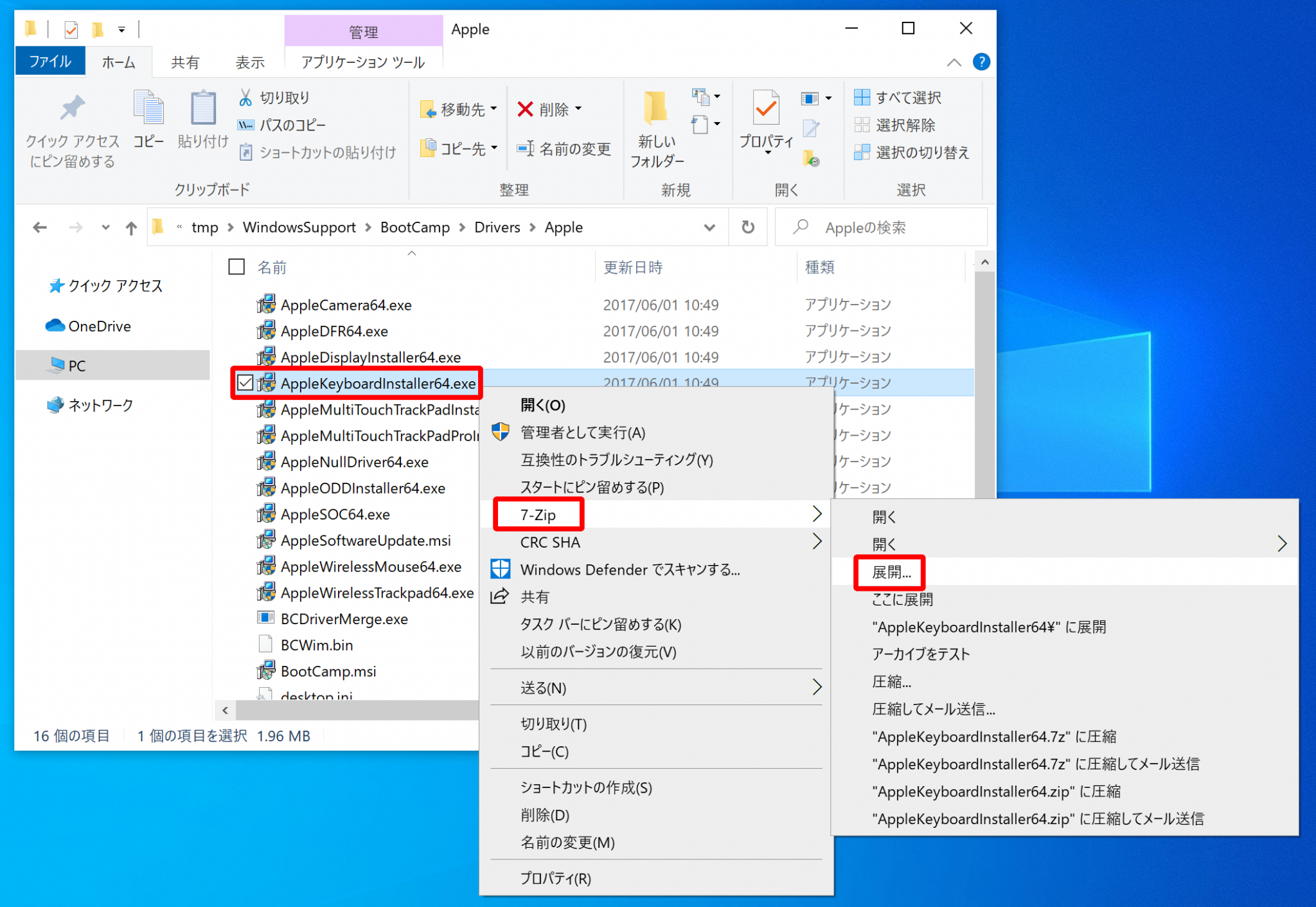Expand the address bar path dropdown
This screenshot has height=907, width=1316.
(707, 227)
